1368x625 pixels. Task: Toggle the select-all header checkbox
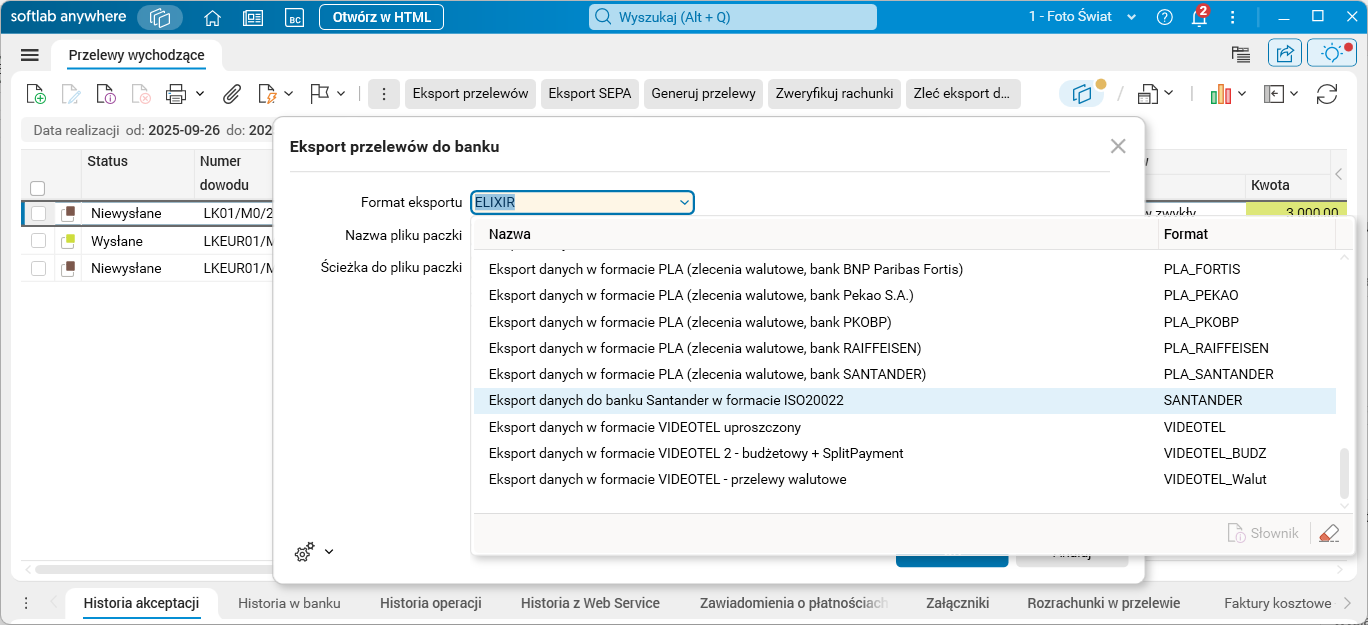[38, 187]
